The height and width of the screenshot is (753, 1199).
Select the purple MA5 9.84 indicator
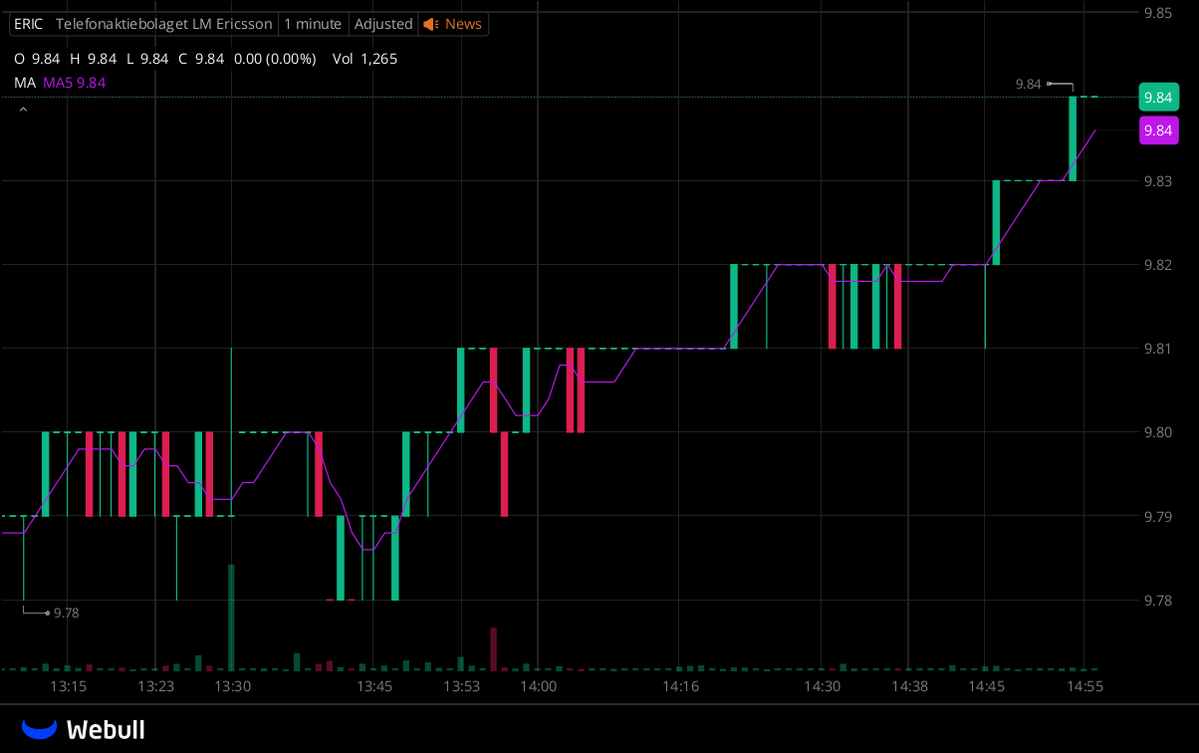point(74,83)
